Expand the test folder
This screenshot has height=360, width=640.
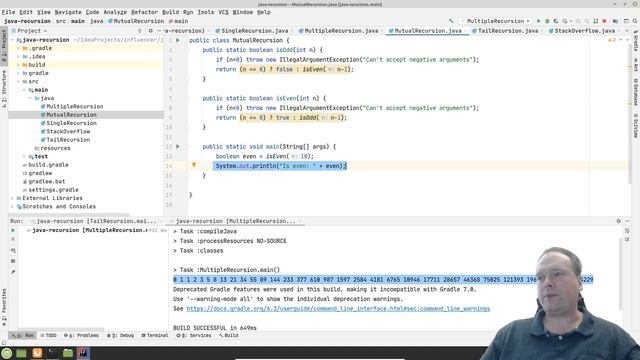(x=24, y=156)
